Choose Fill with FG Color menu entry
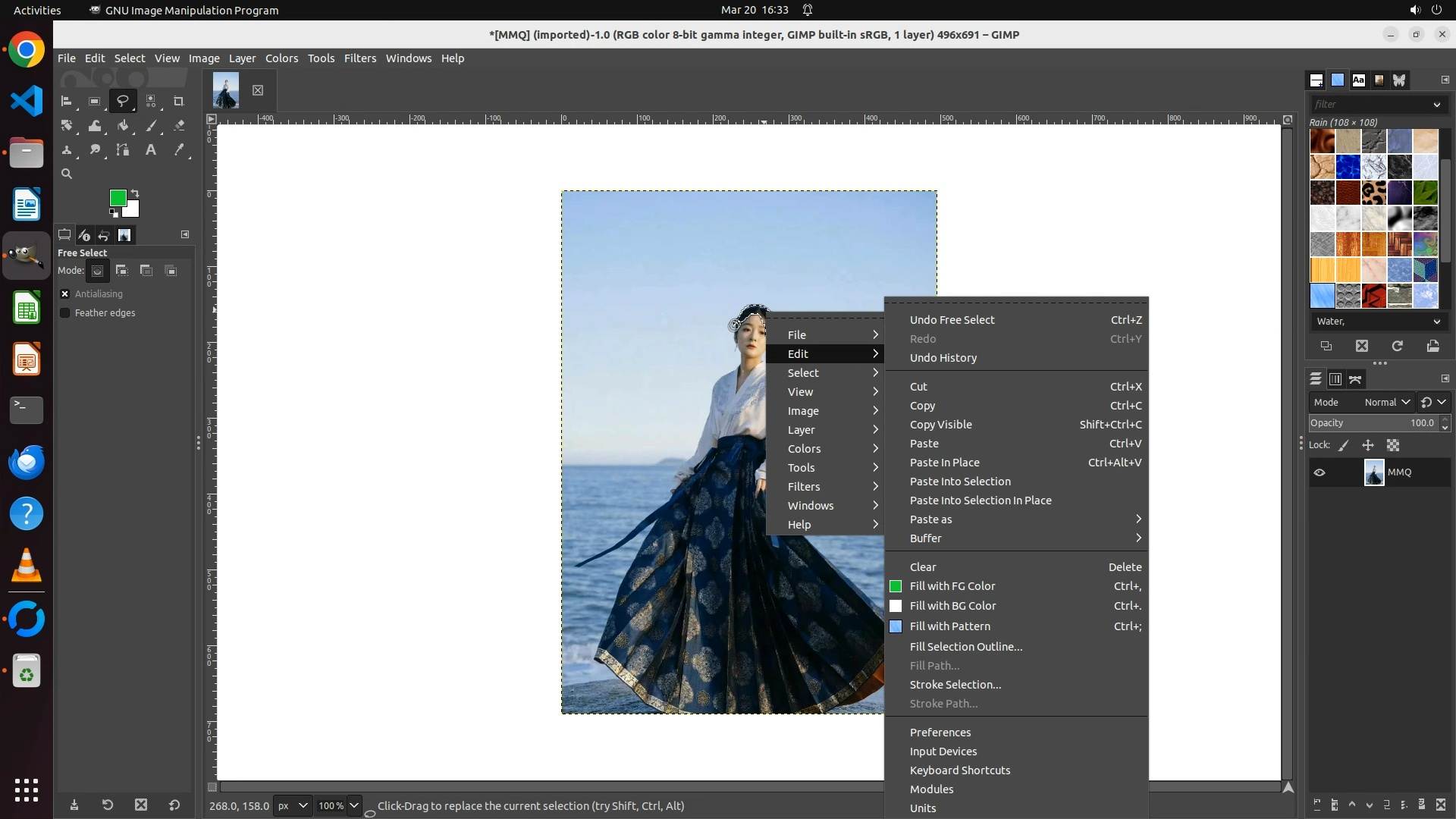The image size is (1456, 819). (952, 586)
